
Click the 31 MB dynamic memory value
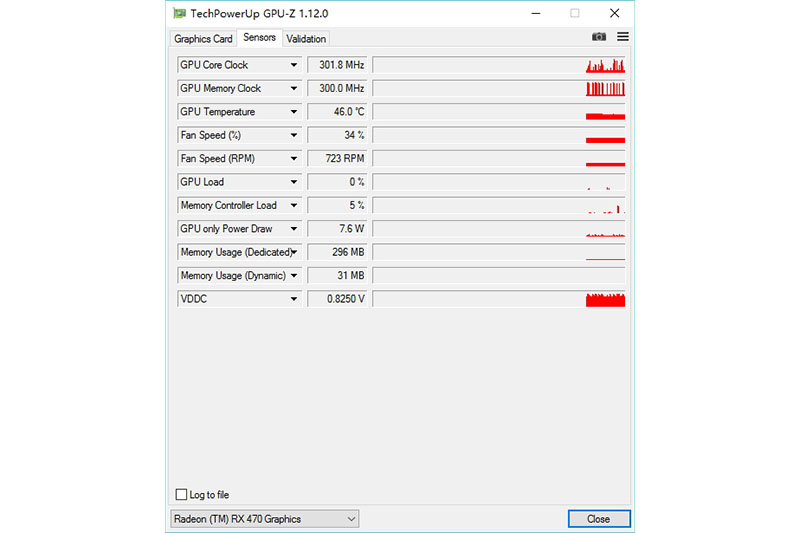pyautogui.click(x=337, y=276)
